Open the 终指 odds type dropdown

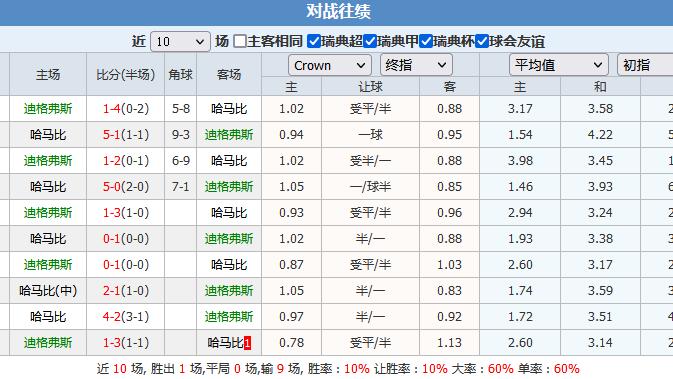pyautogui.click(x=416, y=65)
